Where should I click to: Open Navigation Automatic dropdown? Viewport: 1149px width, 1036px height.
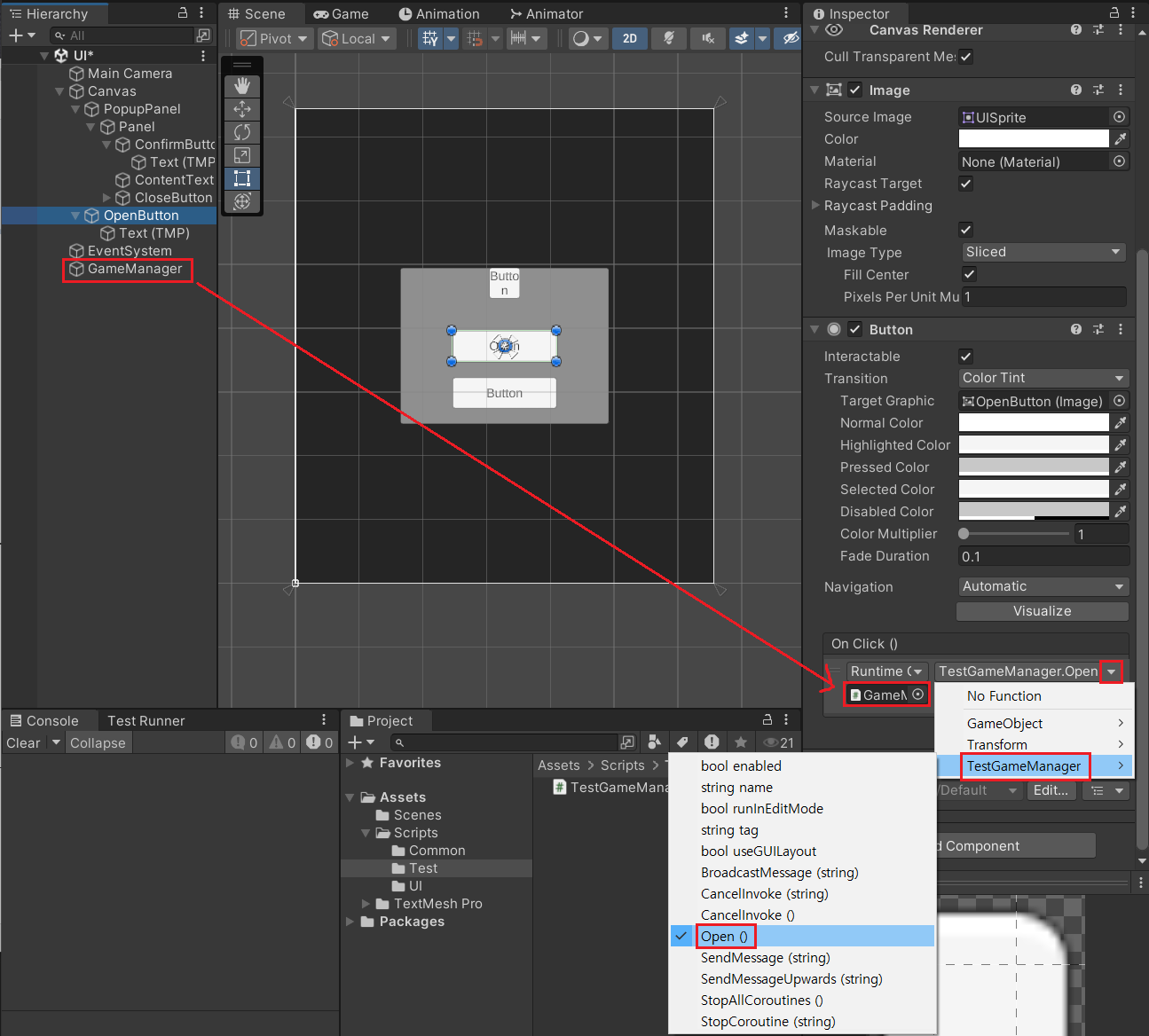click(1043, 586)
